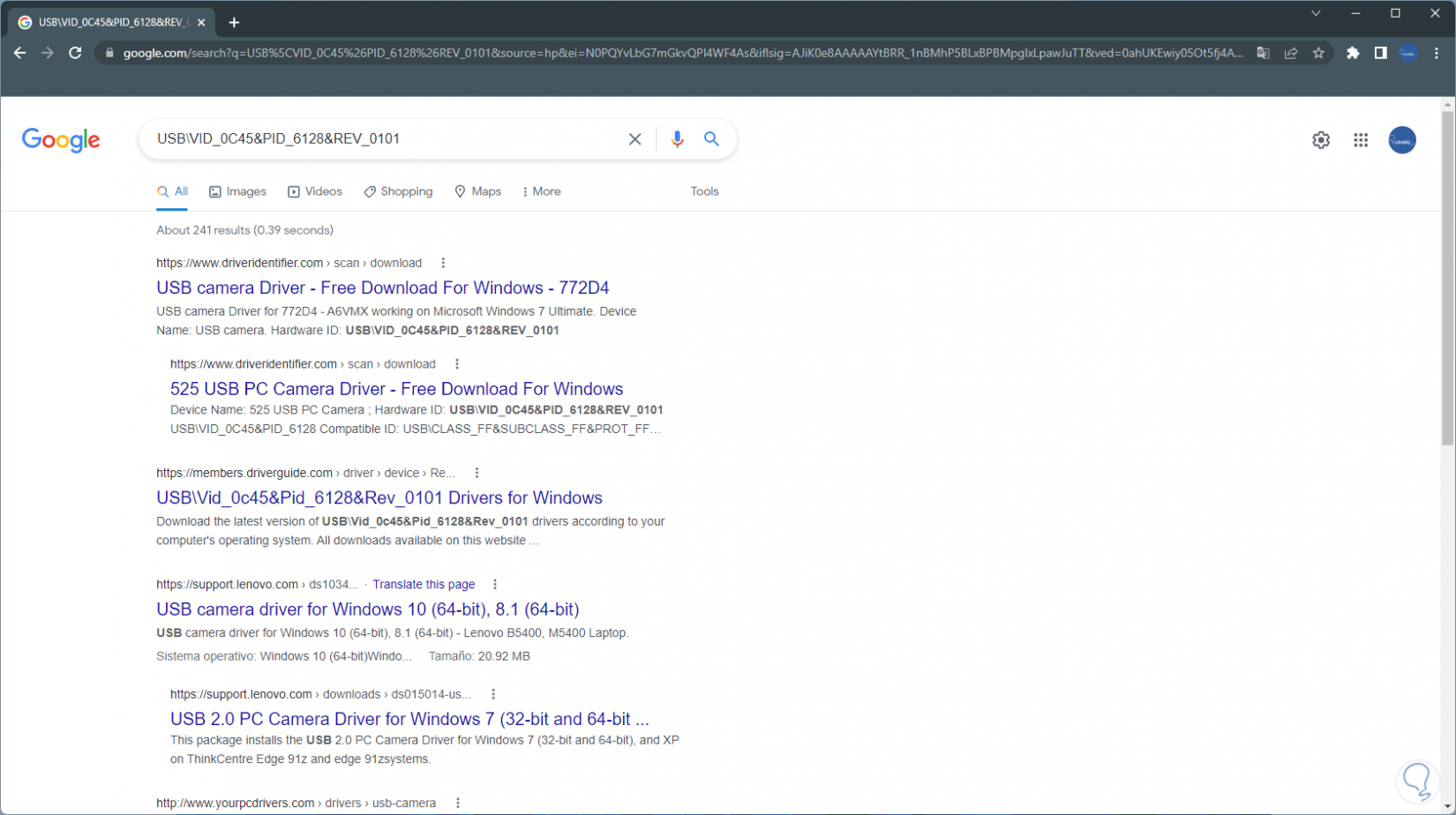
Task: Close the USB\VID_0C45 search tab
Action: tap(201, 22)
